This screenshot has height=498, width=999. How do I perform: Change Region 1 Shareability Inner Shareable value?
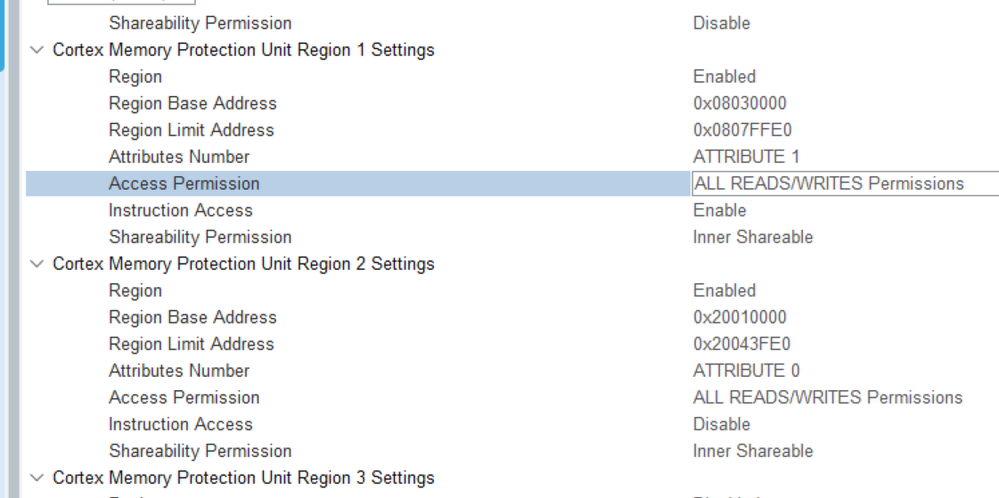click(x=752, y=237)
